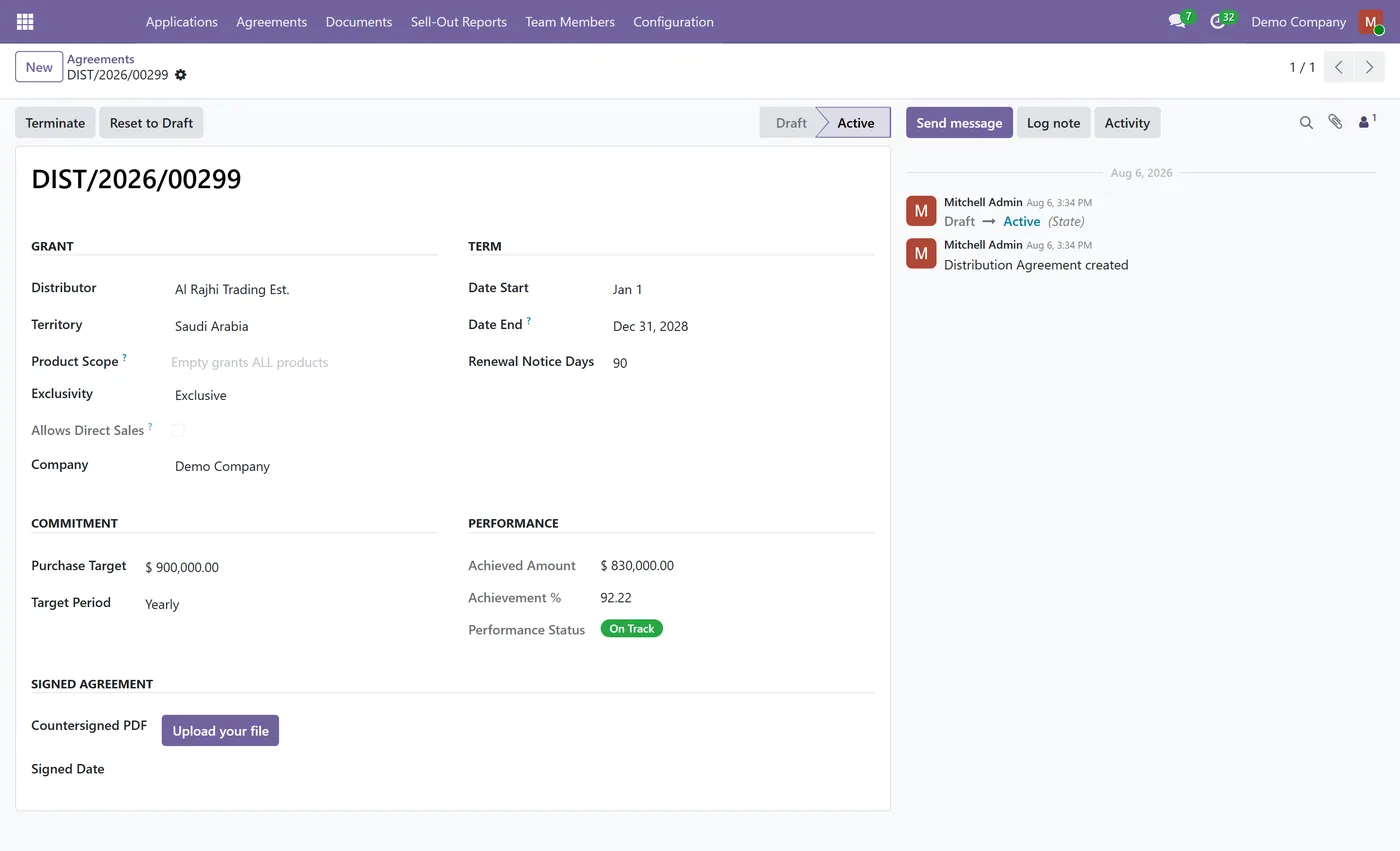Open the Sell-Out Reports menu

pos(459,21)
